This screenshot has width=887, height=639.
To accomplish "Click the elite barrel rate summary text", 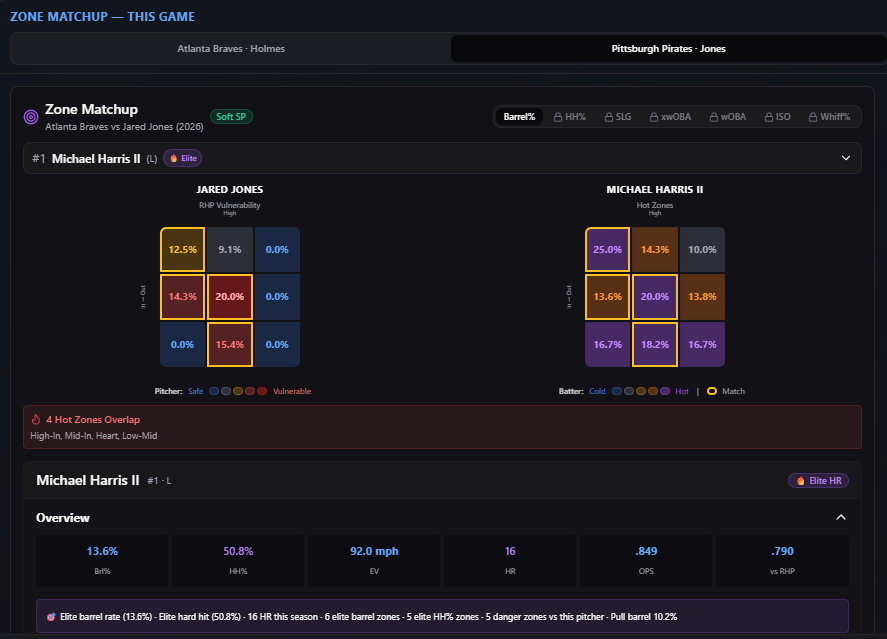I will 369,617.
